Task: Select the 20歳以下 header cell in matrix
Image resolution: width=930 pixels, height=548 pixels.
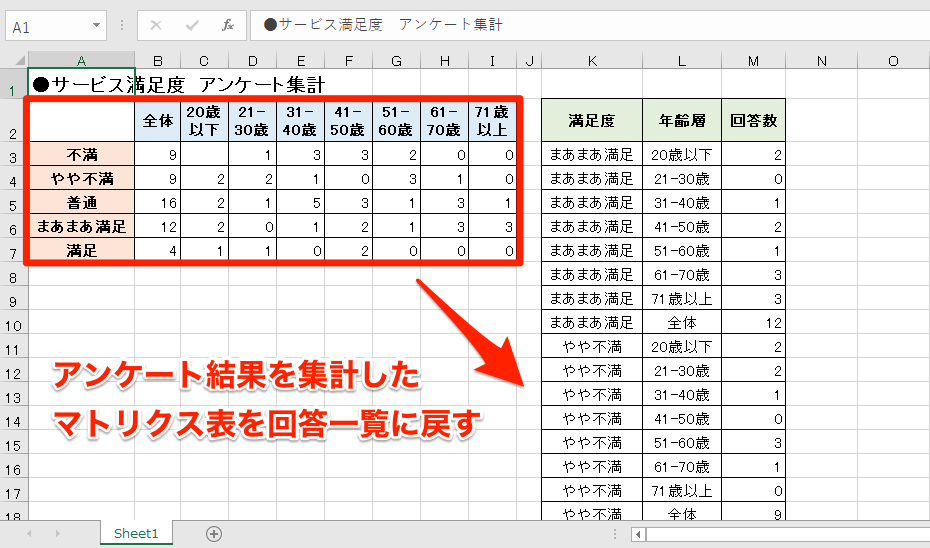Action: (x=204, y=120)
